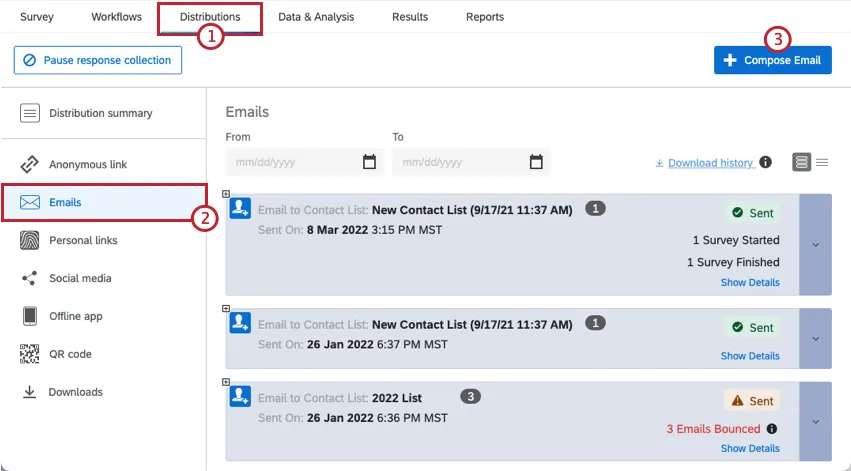
Task: Click the Compose Email button
Action: pyautogui.click(x=773, y=60)
